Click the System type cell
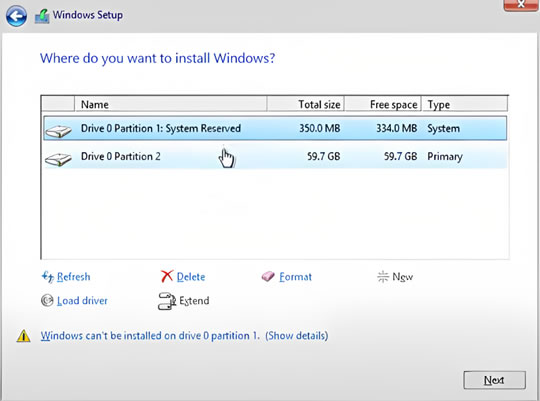Viewport: 540px width, 401px height. [444, 129]
